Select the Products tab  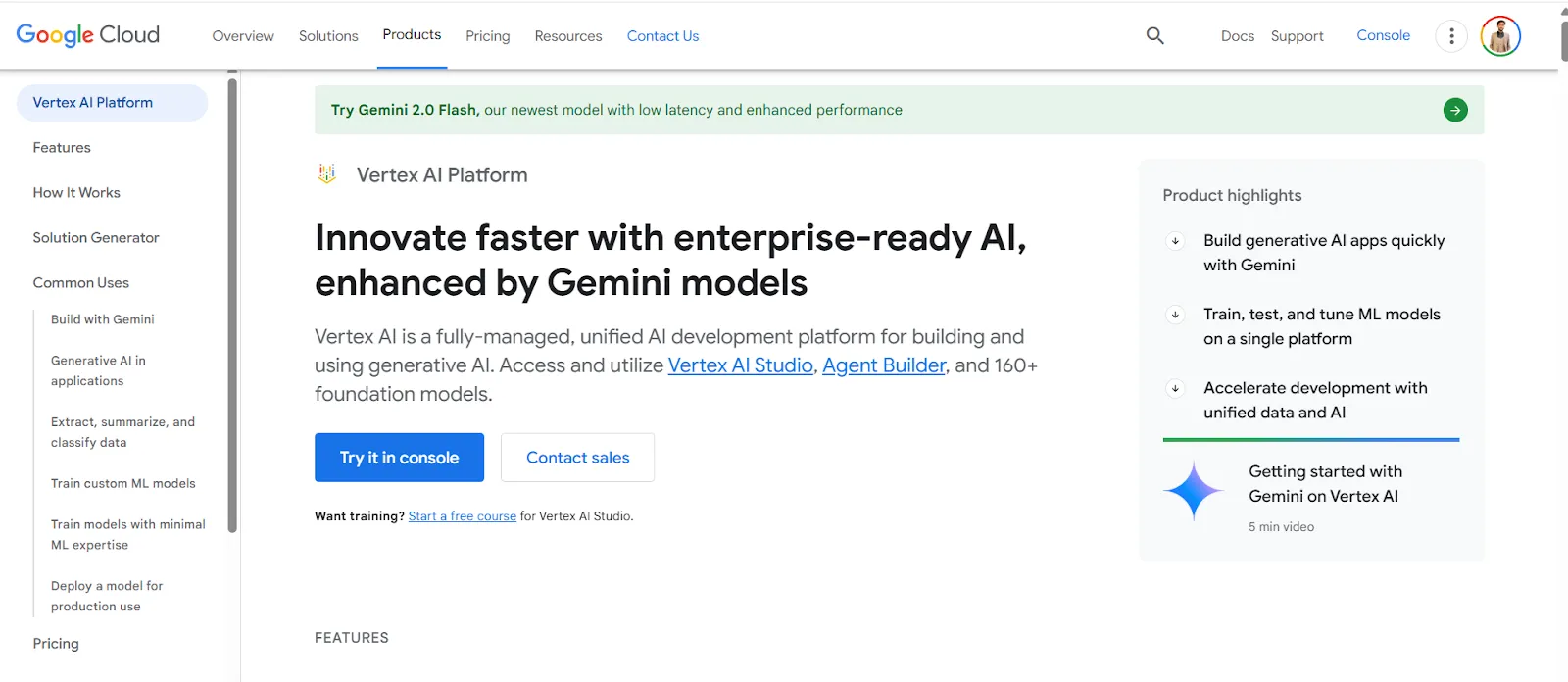(412, 35)
